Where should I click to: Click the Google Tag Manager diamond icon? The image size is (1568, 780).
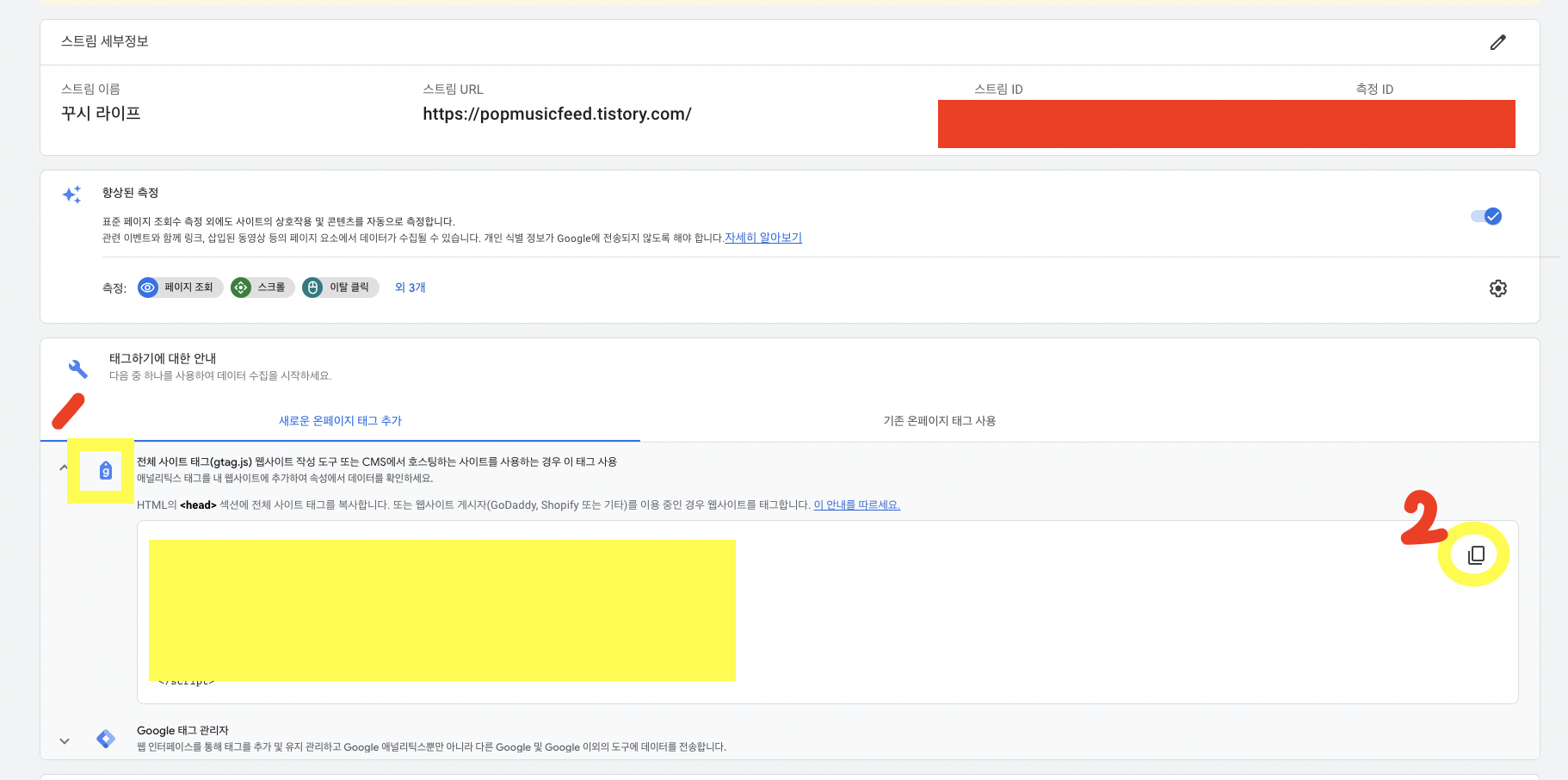point(106,739)
